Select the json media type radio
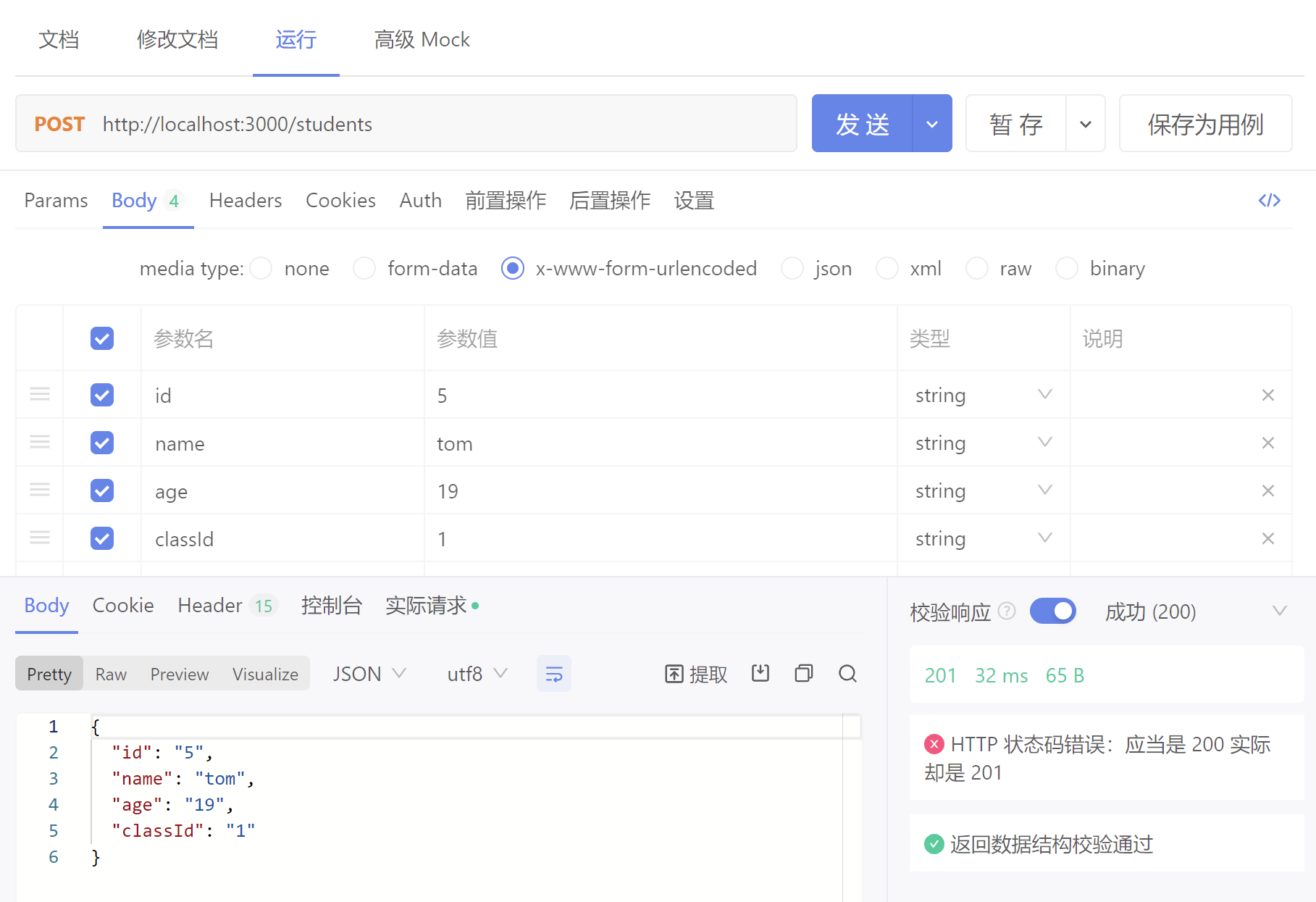The height and width of the screenshot is (902, 1316). (x=792, y=268)
